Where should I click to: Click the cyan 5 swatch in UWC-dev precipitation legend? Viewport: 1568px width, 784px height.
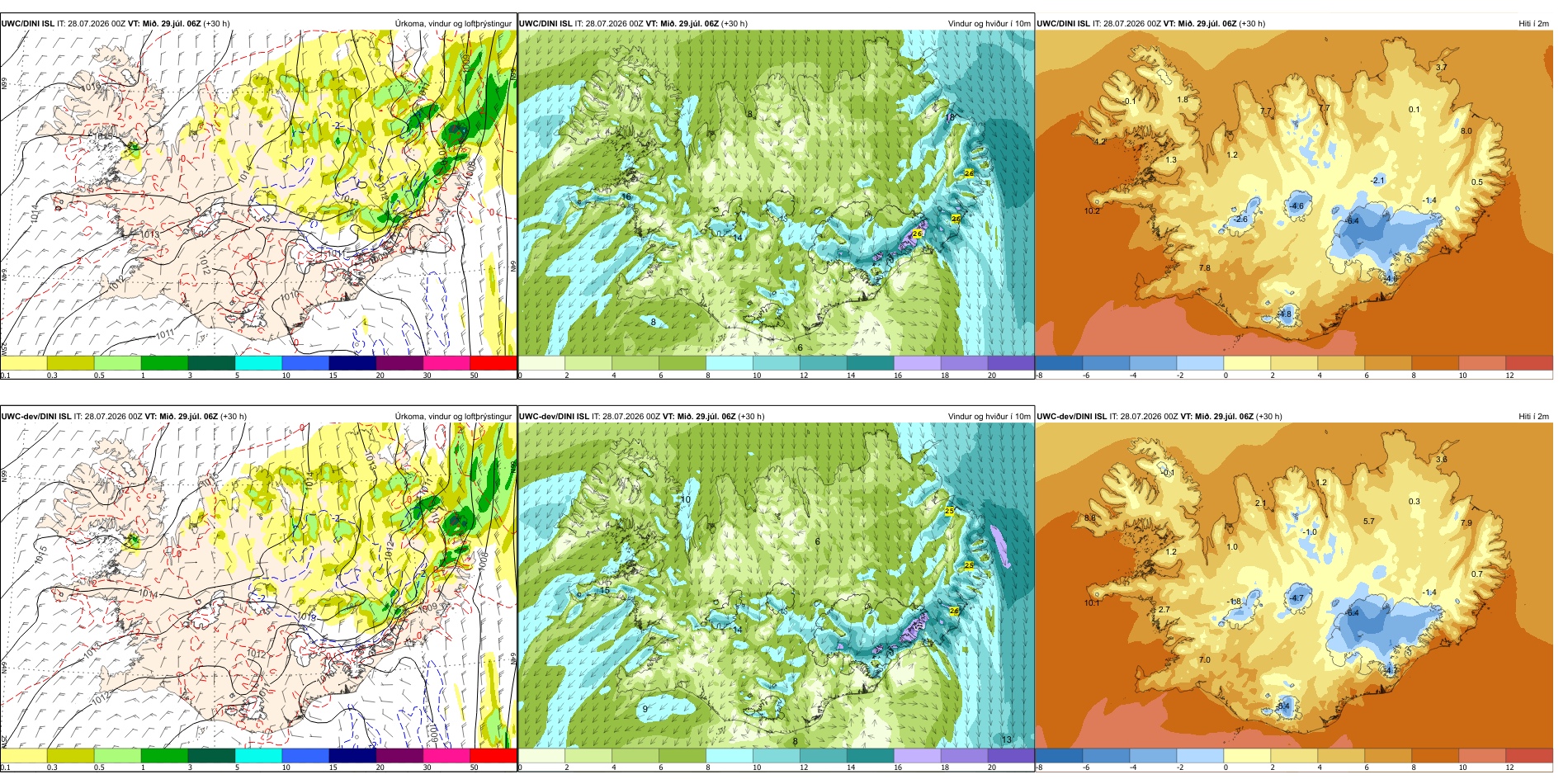click(258, 756)
